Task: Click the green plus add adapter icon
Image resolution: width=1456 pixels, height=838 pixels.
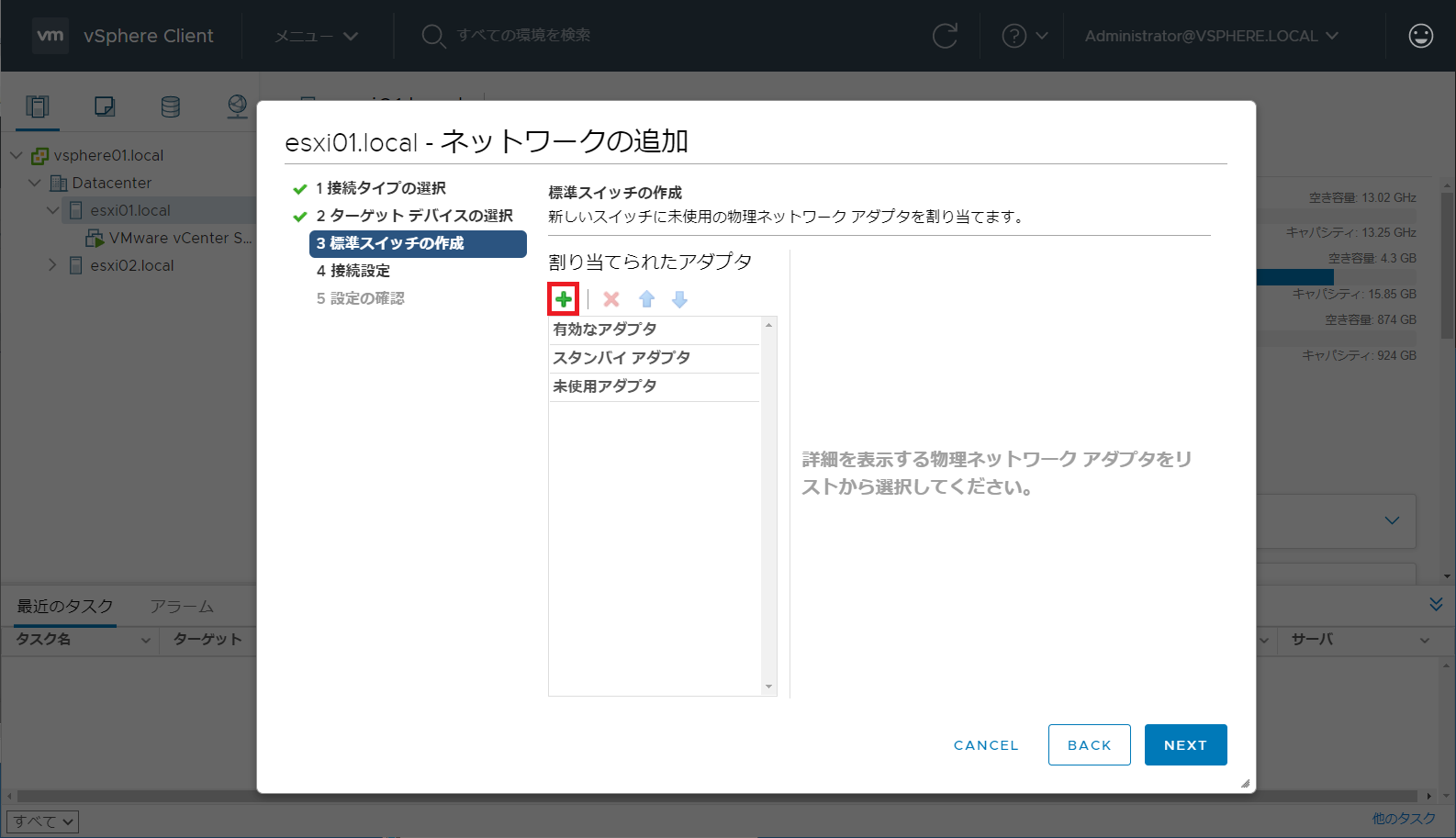Action: (x=564, y=299)
